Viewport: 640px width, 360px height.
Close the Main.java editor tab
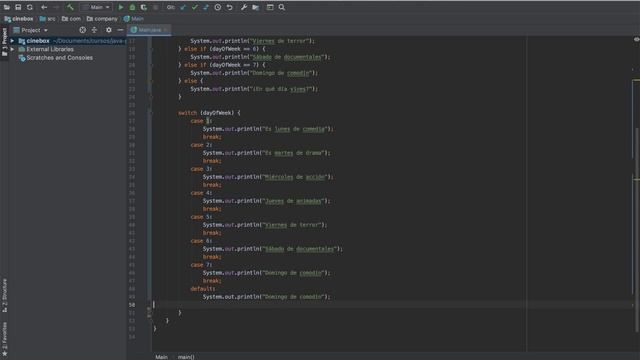pyautogui.click(x=165, y=30)
